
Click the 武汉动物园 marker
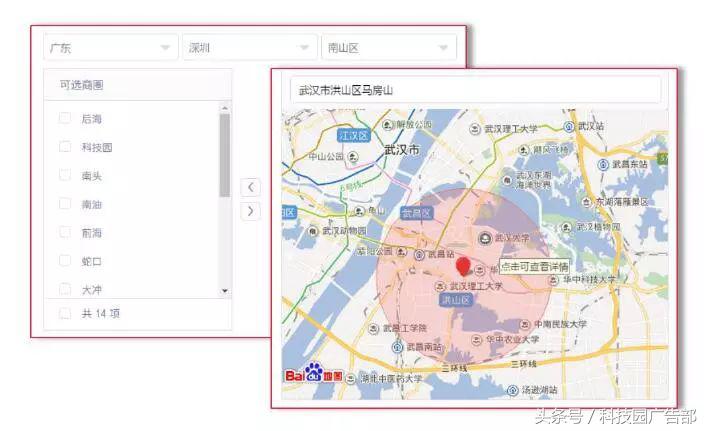tap(313, 231)
